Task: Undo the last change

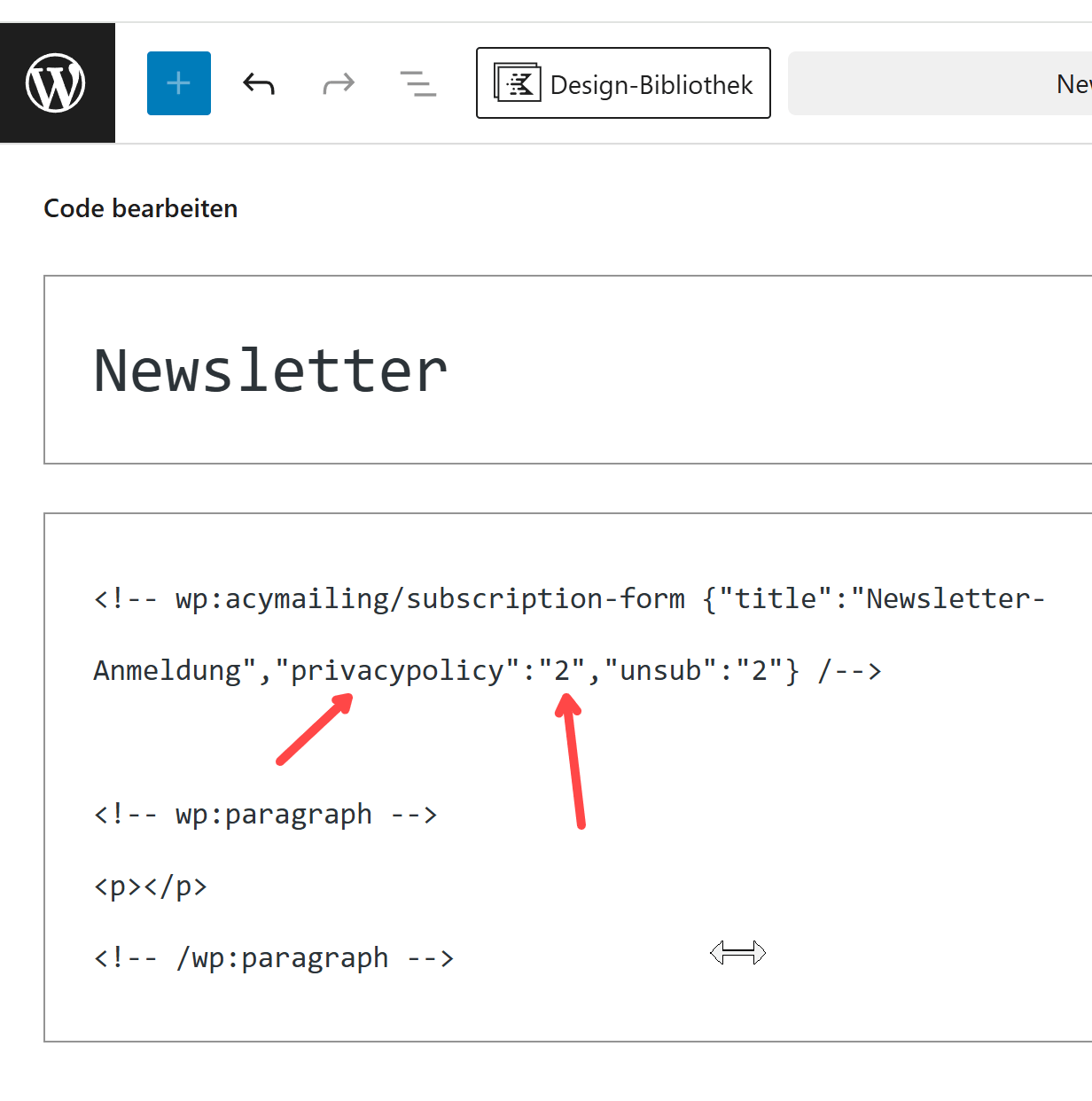Action: [x=259, y=83]
